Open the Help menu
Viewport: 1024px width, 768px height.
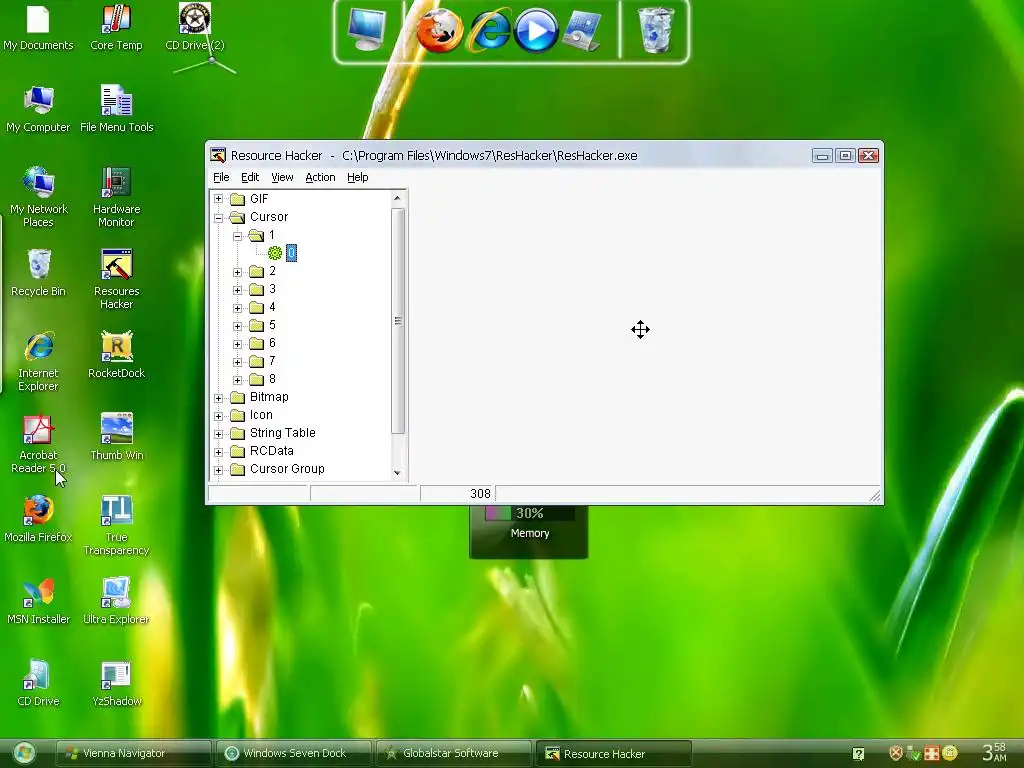coord(358,177)
